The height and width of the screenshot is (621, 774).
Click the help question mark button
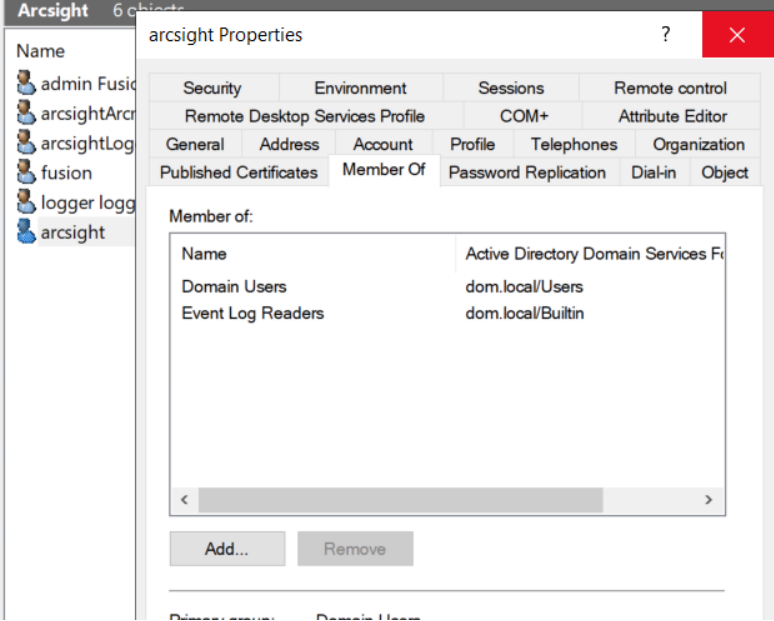coord(665,35)
